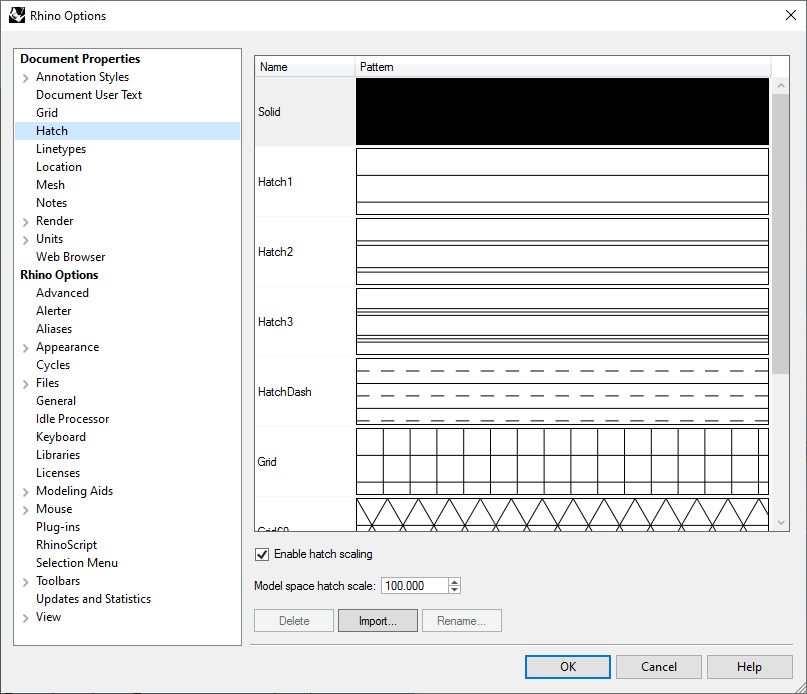Open the Mesh document properties page

tap(50, 185)
